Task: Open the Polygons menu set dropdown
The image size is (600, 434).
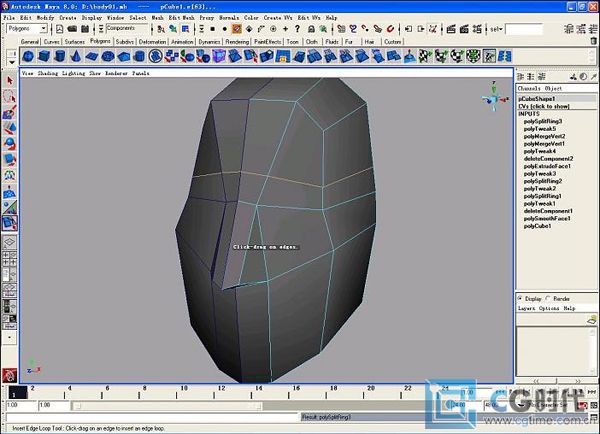Action: [27, 29]
